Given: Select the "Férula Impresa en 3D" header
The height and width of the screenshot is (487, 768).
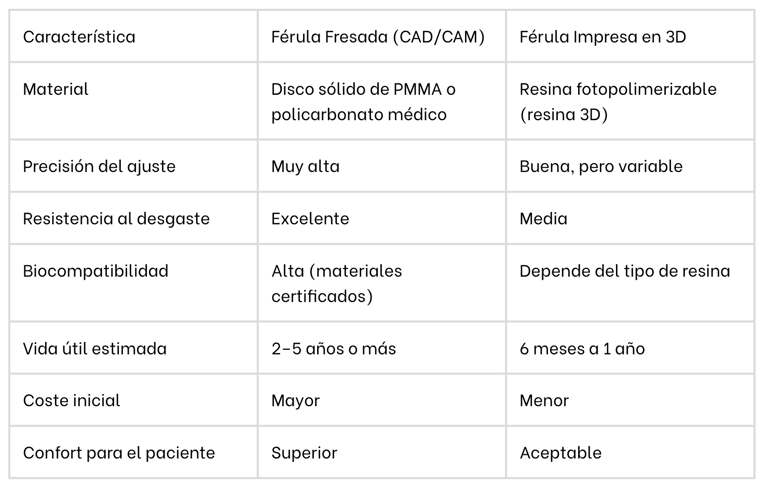Looking at the screenshot, I should point(603,37).
